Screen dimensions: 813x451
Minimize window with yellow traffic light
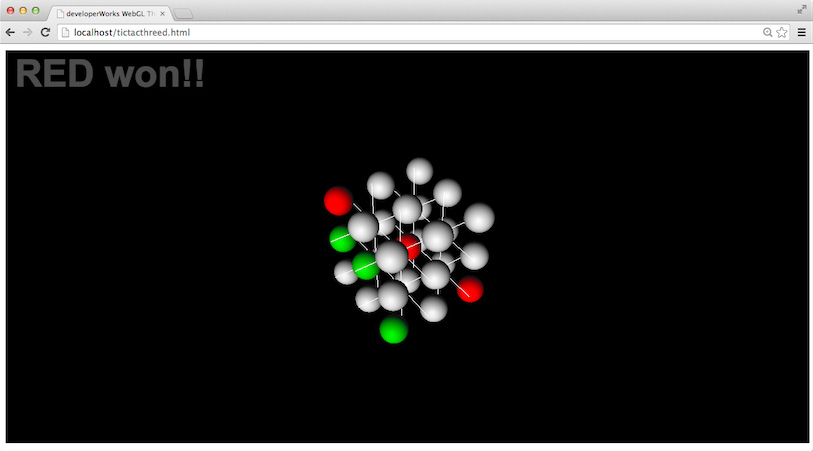[23, 10]
